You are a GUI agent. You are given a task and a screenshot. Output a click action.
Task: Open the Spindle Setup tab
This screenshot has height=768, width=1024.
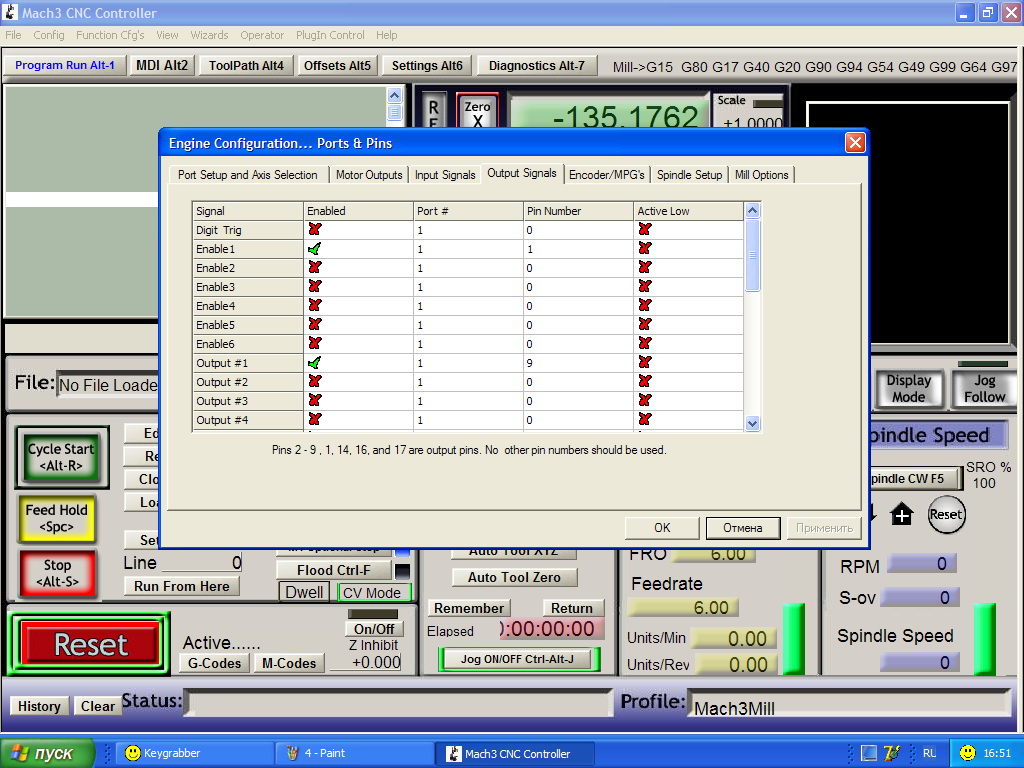click(x=689, y=175)
